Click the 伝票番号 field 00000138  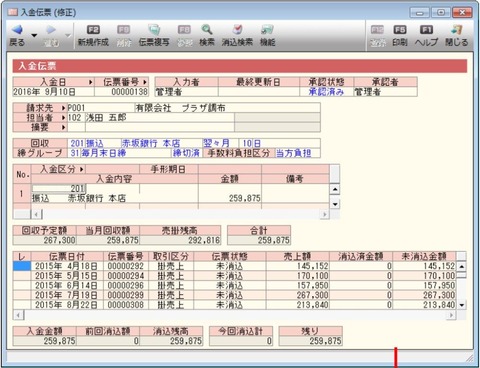(x=121, y=92)
